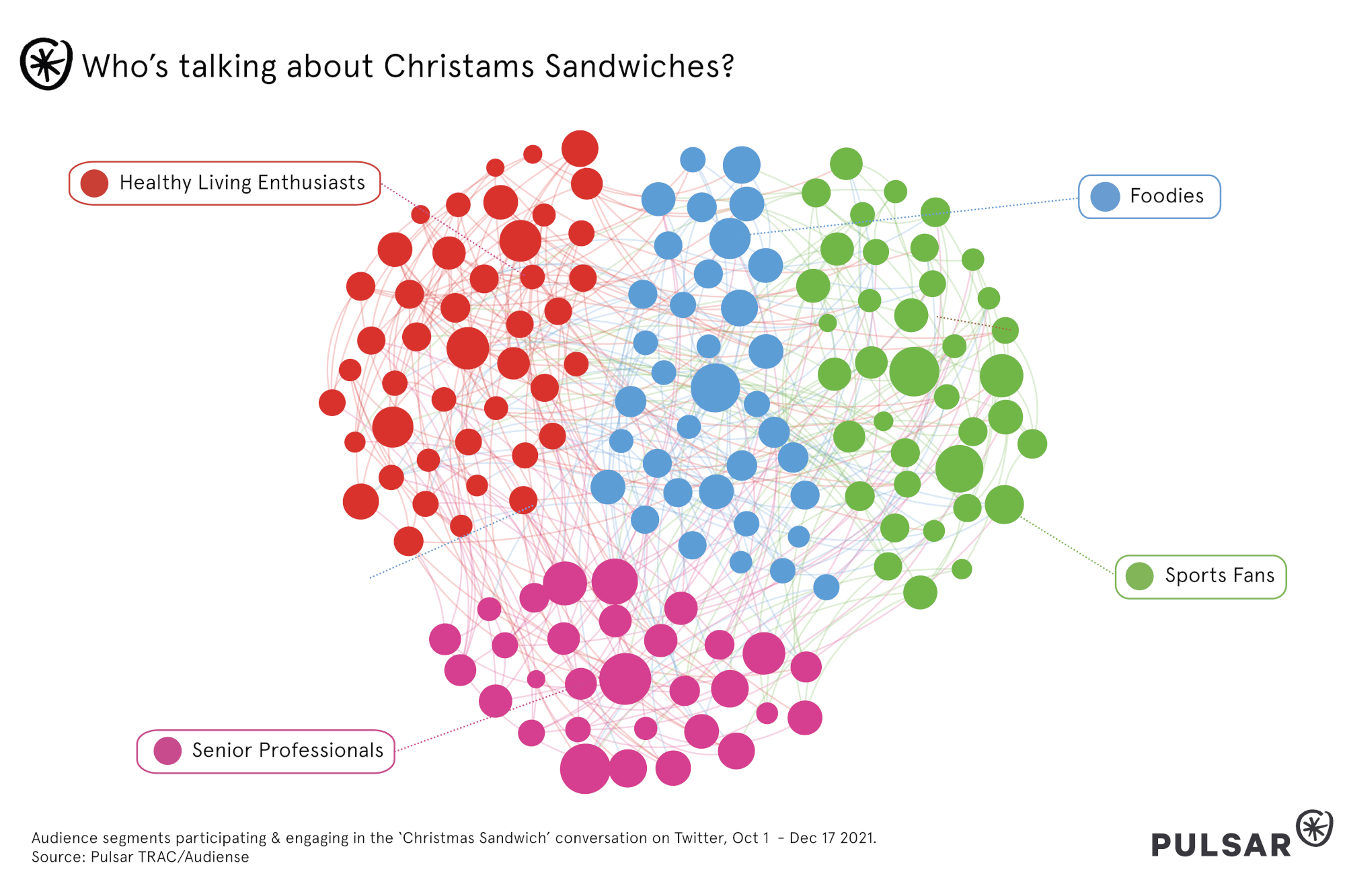Click the topmost large blue node
1345x896 pixels.
pos(741,165)
